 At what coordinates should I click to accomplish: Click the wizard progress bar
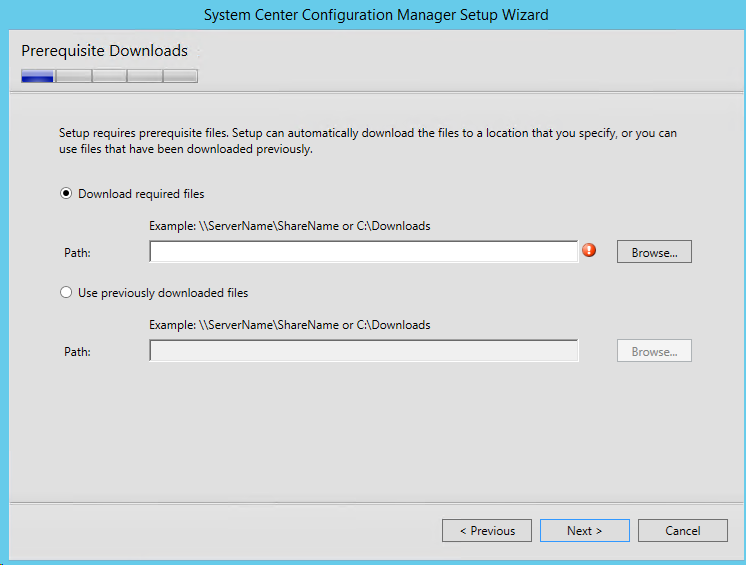pos(109,76)
